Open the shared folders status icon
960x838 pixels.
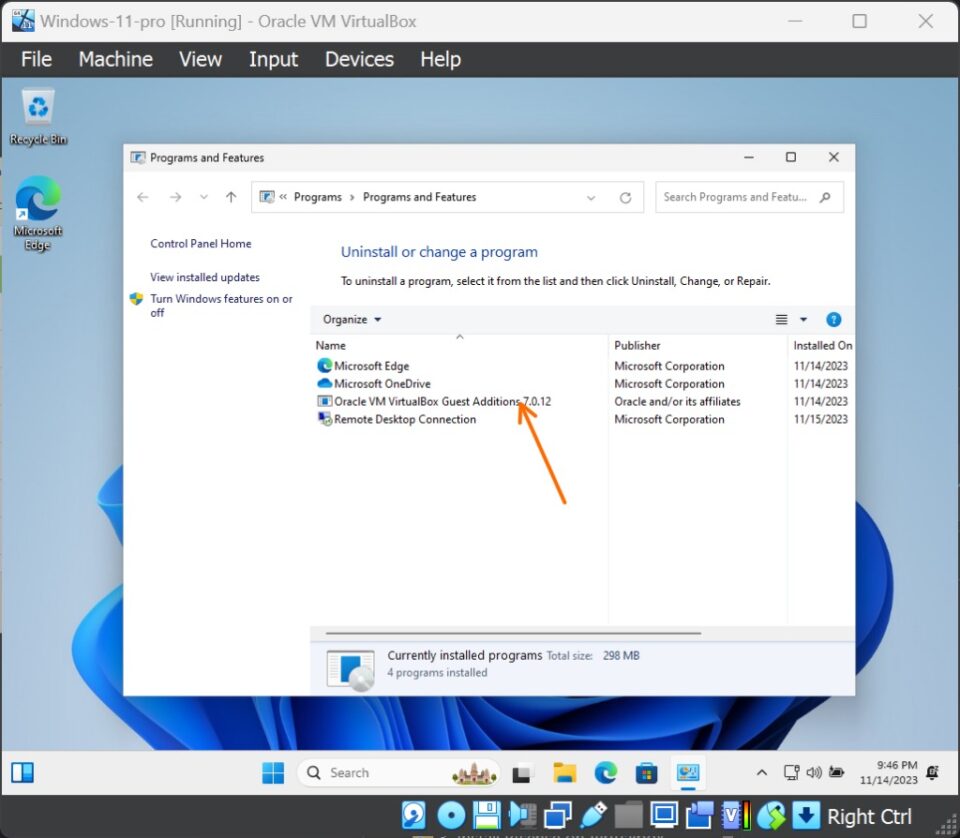coord(629,816)
